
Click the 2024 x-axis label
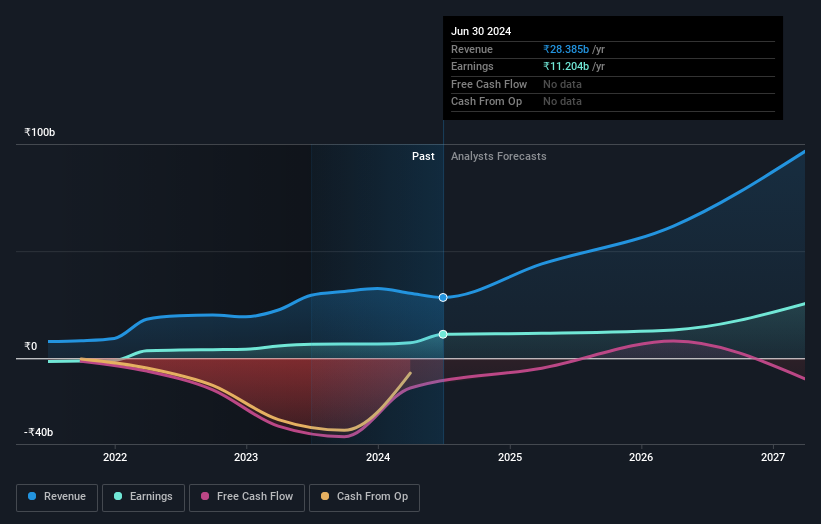pos(378,457)
